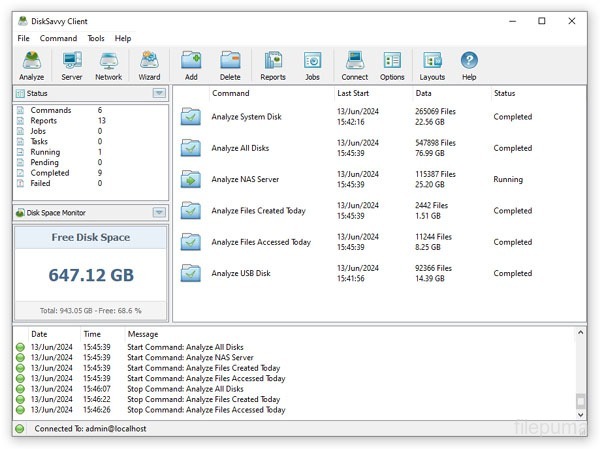This screenshot has width=600, height=449.
Task: Click the Failed row icon in Status
Action: pos(21,183)
